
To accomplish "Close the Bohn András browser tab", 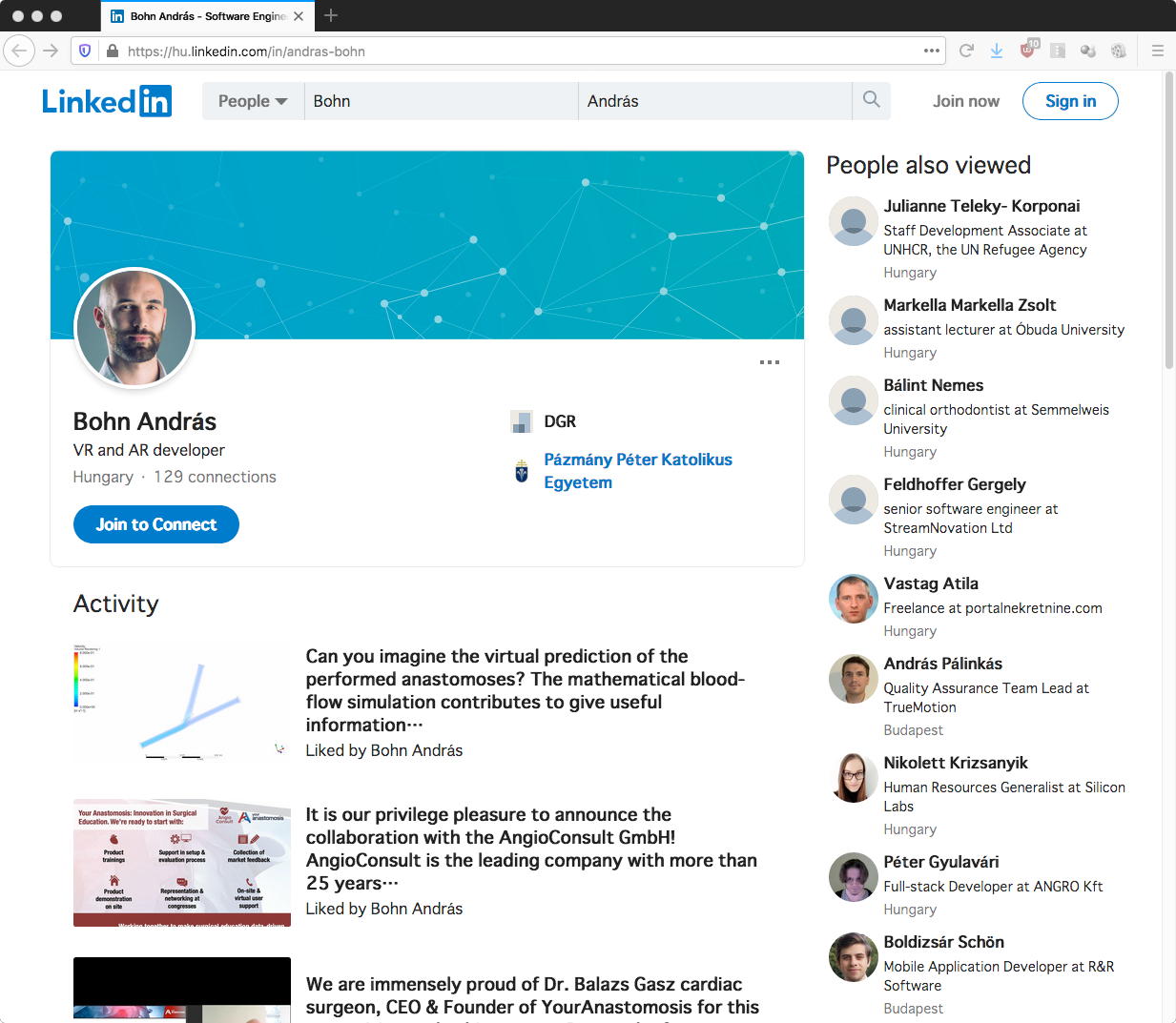I will [x=299, y=16].
